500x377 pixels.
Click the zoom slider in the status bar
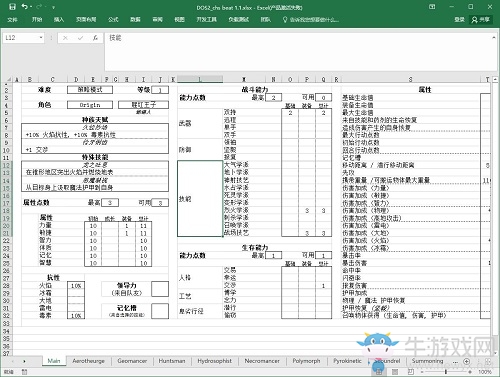(x=446, y=371)
